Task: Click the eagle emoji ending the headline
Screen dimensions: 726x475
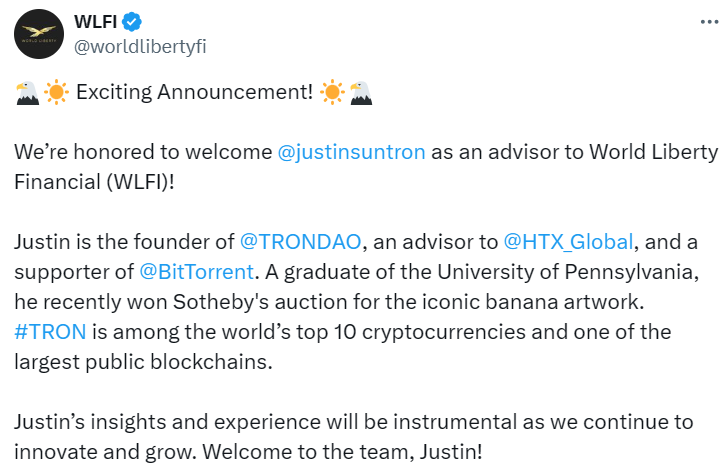Action: pyautogui.click(x=360, y=93)
